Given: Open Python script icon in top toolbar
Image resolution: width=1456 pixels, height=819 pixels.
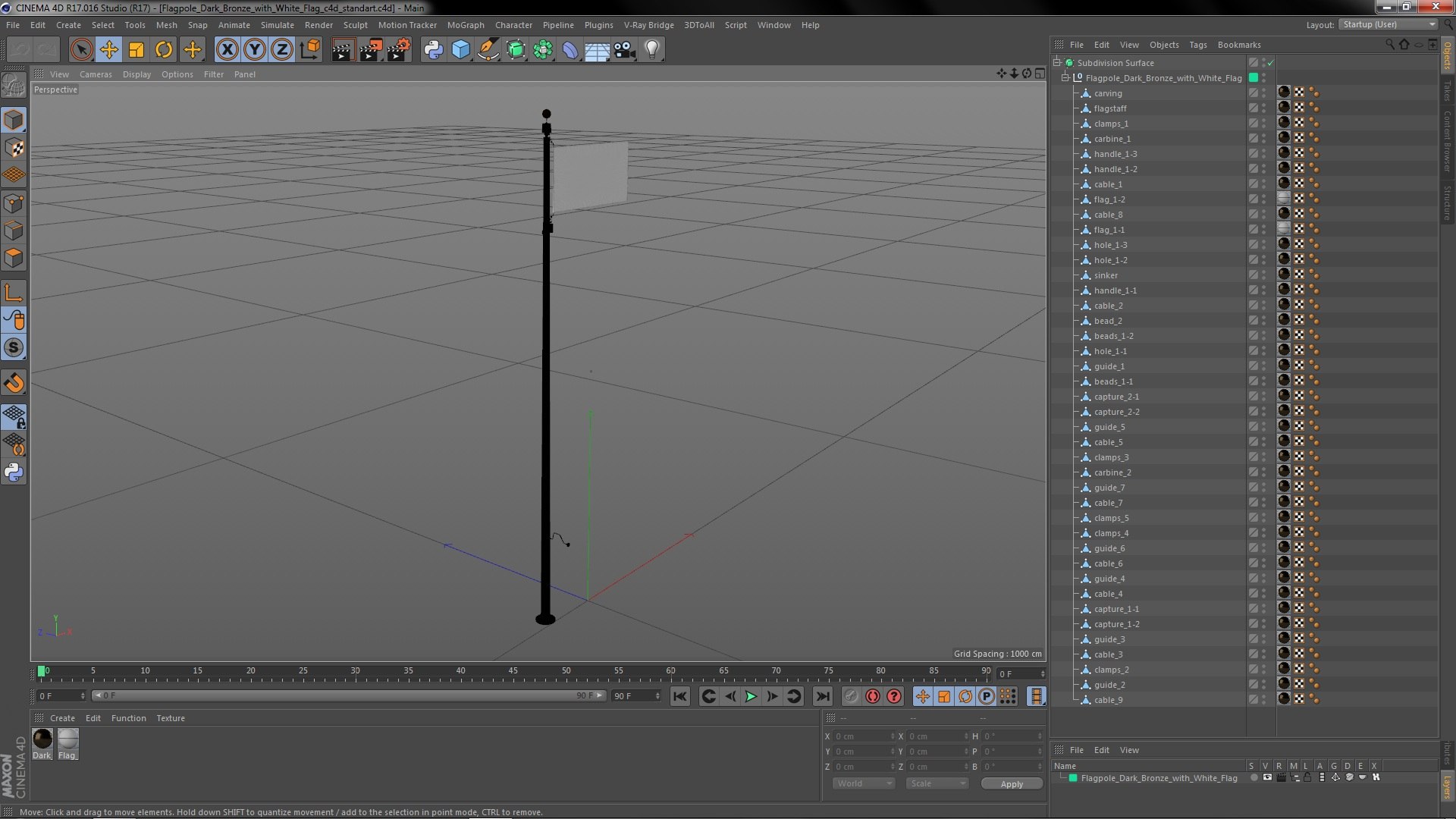Looking at the screenshot, I should pos(433,50).
